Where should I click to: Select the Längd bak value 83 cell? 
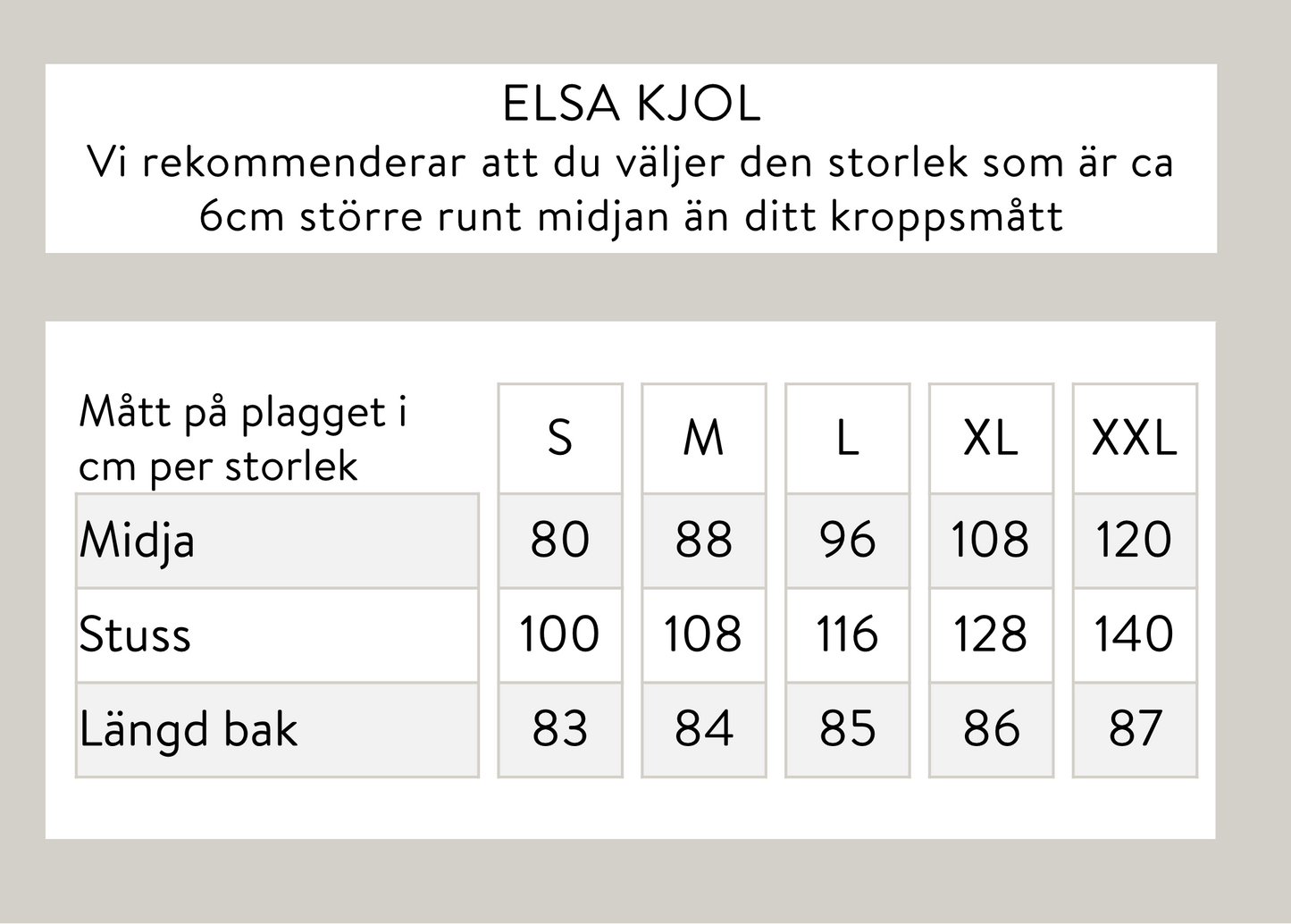(x=560, y=728)
